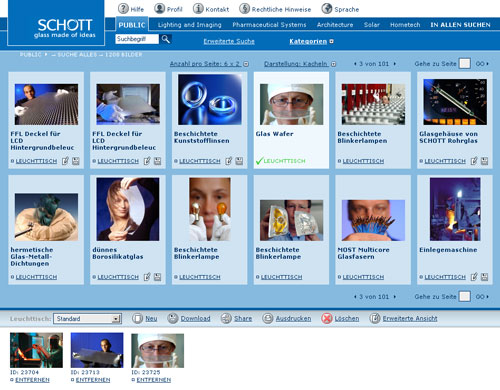The image size is (500, 390).
Task: Click the Ausdrucken print icon
Action: point(268,318)
